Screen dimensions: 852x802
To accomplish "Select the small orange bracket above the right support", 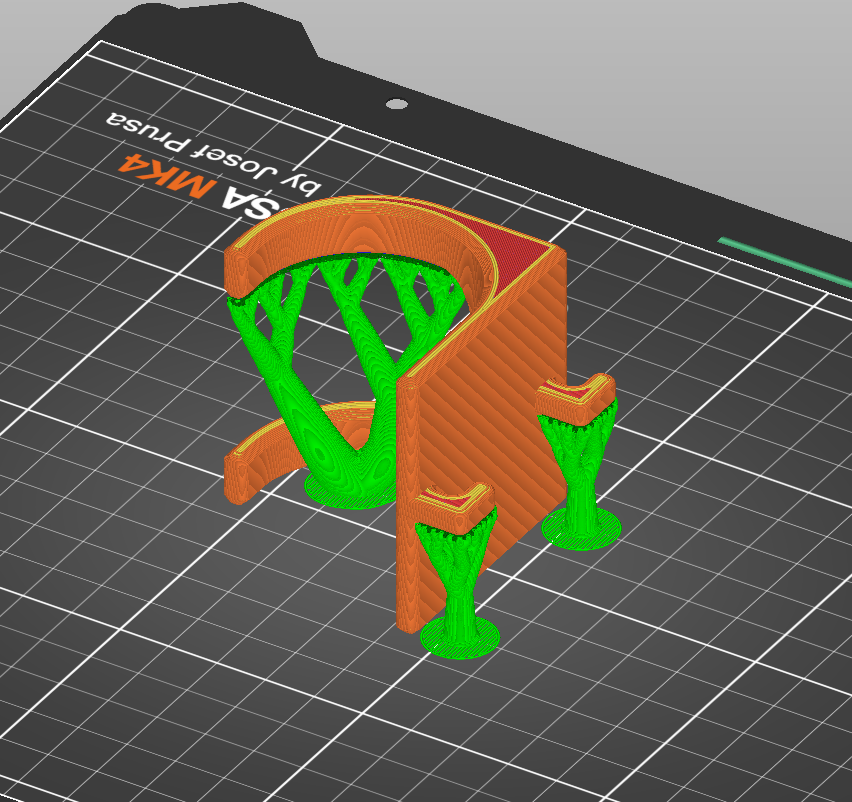I will (576, 398).
